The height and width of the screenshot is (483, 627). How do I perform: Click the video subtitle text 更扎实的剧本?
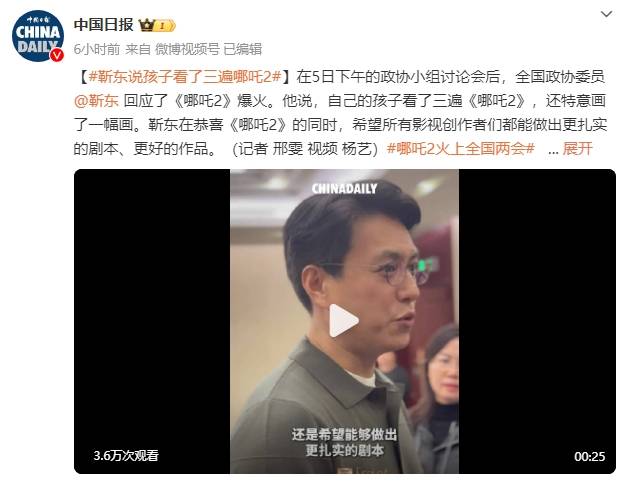point(344,451)
